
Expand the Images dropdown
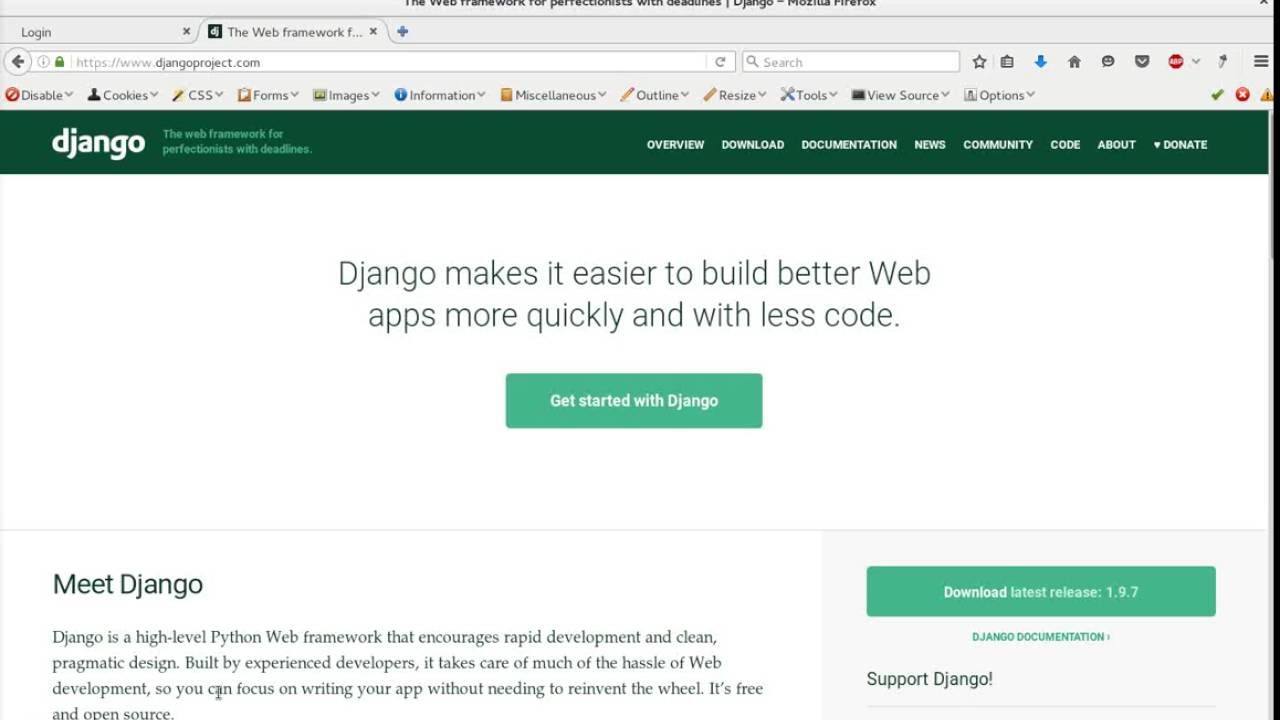point(346,95)
